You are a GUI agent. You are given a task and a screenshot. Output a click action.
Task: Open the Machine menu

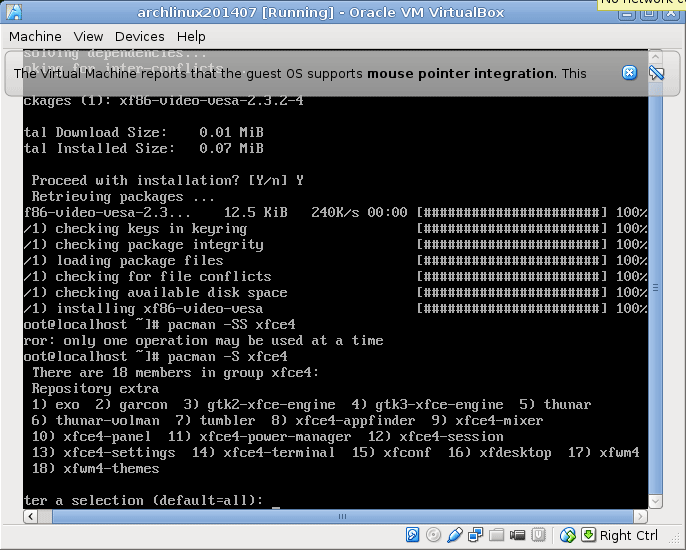pyautogui.click(x=35, y=36)
